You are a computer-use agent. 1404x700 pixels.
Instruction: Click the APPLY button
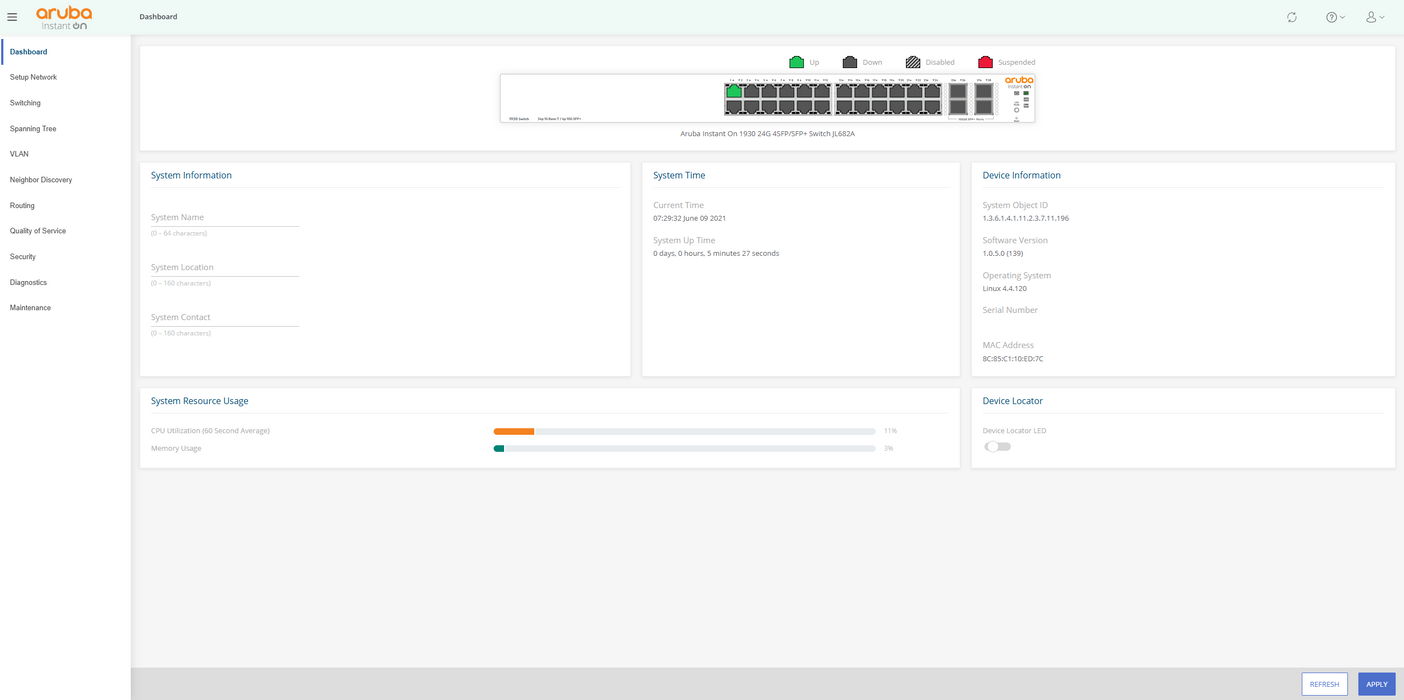1377,684
